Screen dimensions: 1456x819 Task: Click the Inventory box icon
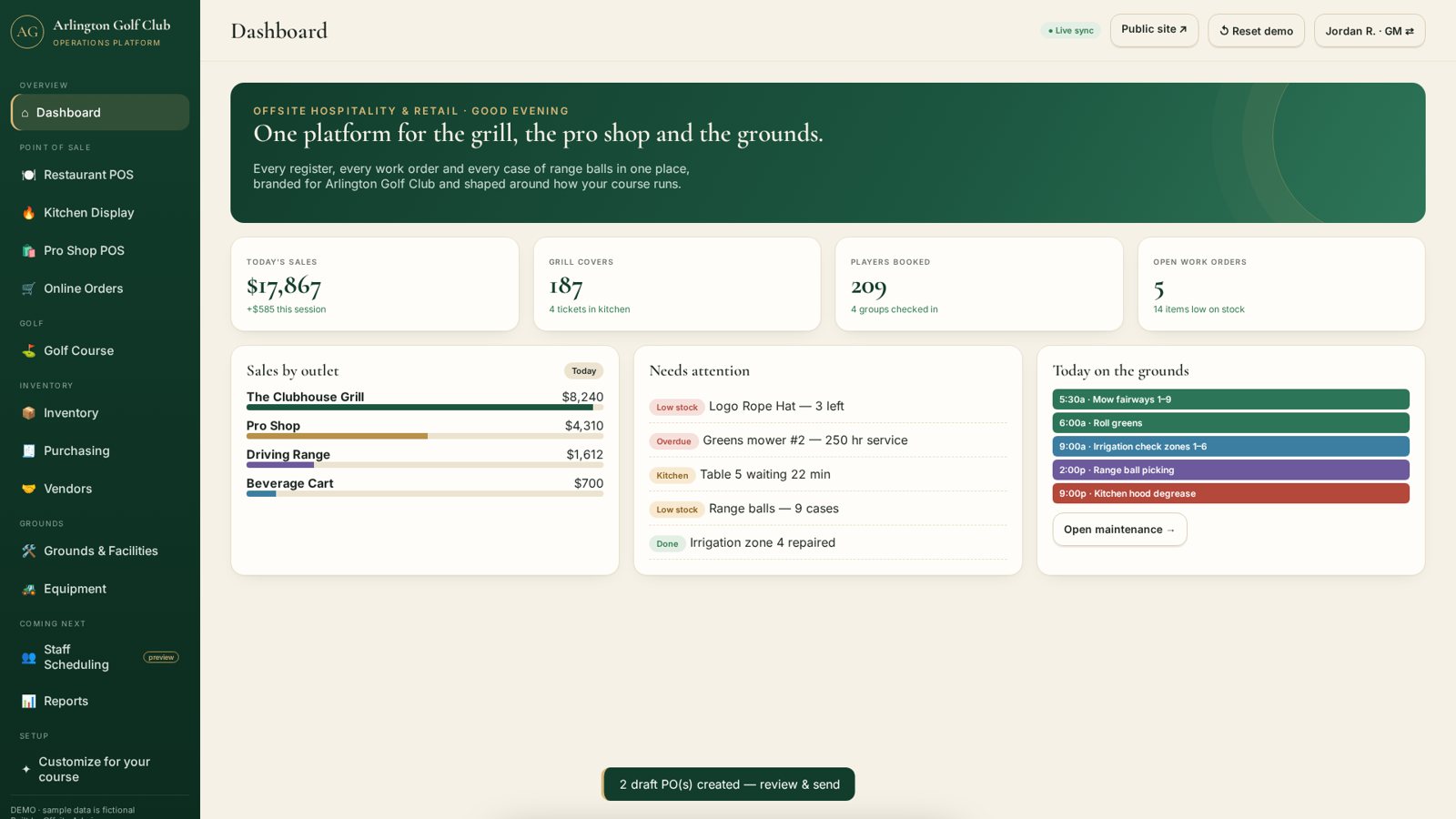(x=28, y=413)
